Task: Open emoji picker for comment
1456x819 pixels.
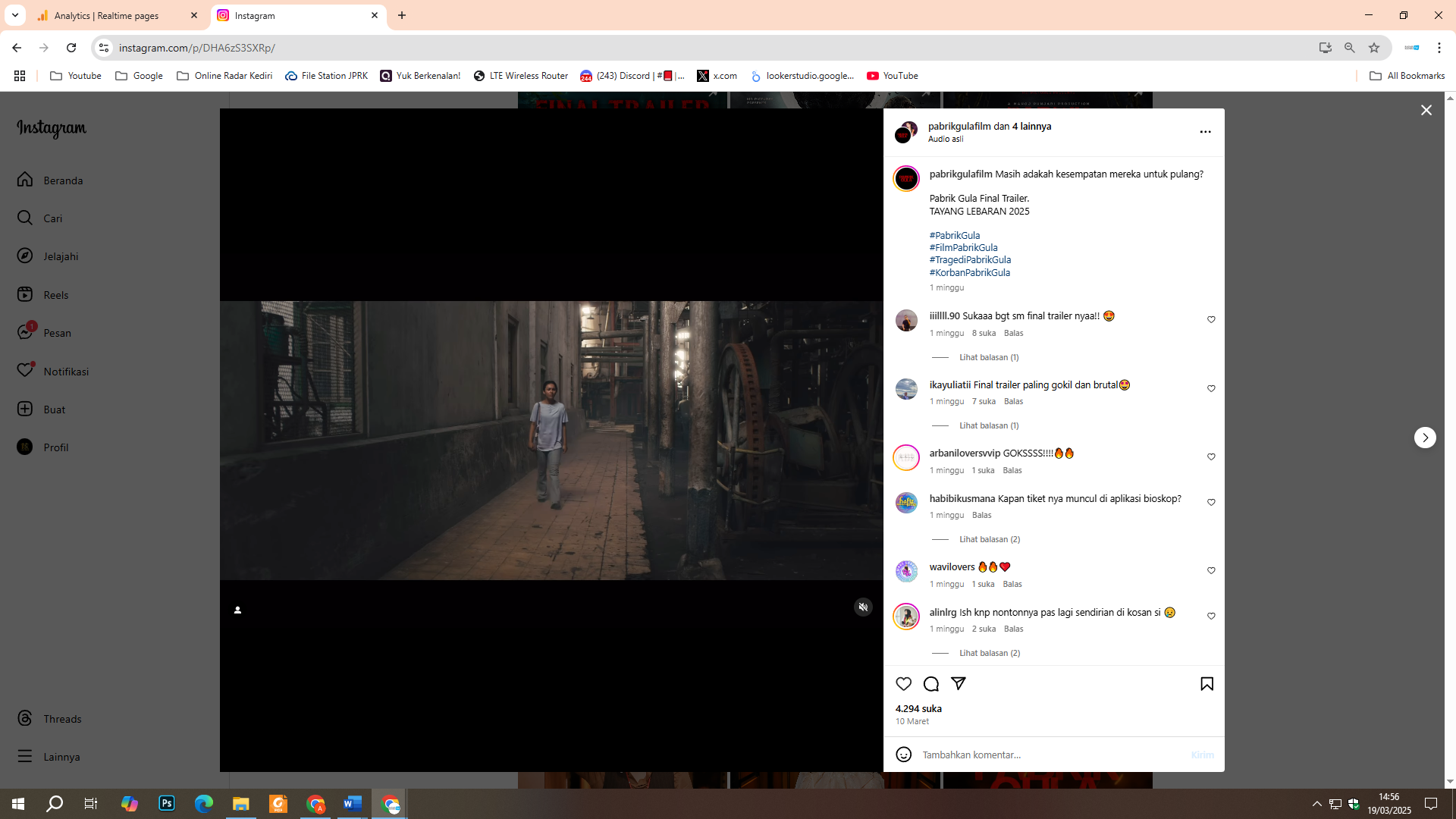Action: coord(904,754)
